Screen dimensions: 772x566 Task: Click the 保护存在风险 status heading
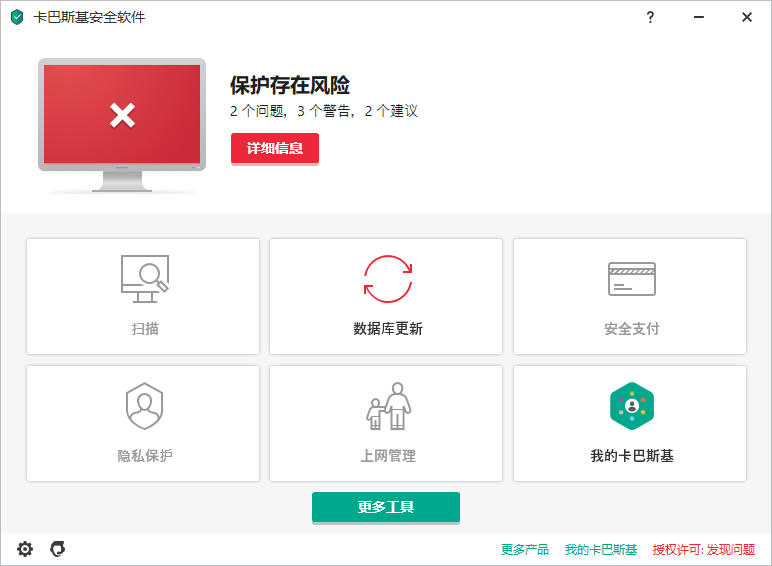pyautogui.click(x=290, y=85)
